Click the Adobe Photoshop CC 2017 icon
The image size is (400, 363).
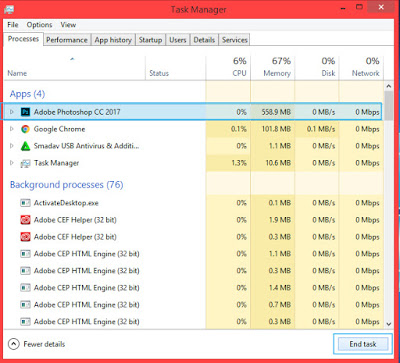pyautogui.click(x=25, y=112)
